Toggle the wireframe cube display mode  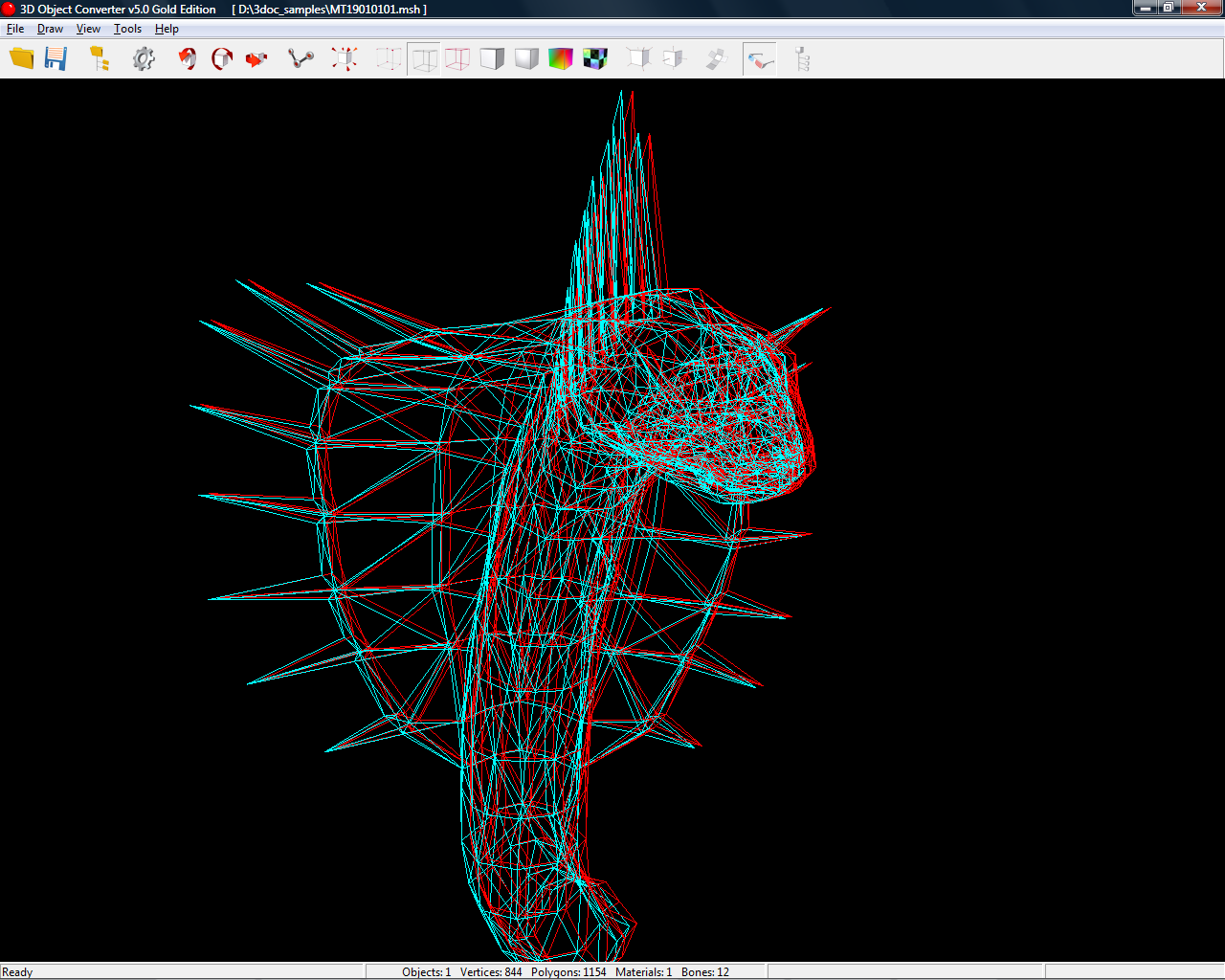[424, 59]
